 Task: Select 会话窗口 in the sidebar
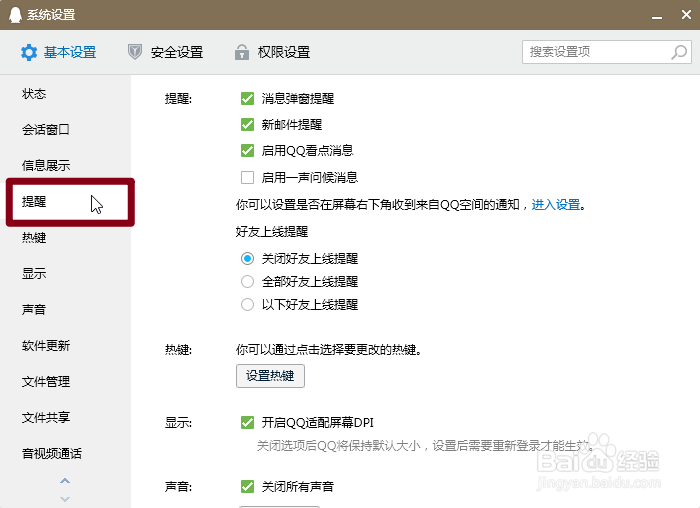coord(46,130)
